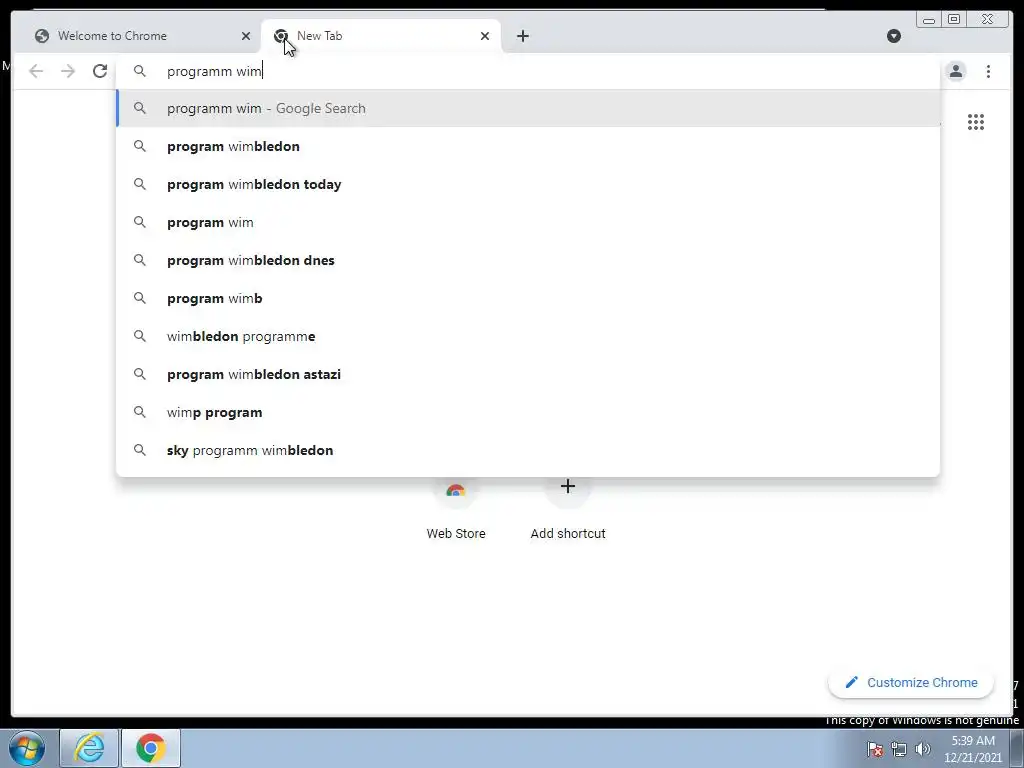The width and height of the screenshot is (1024, 768).
Task: Open the Action Center flag icon
Action: pos(875,749)
